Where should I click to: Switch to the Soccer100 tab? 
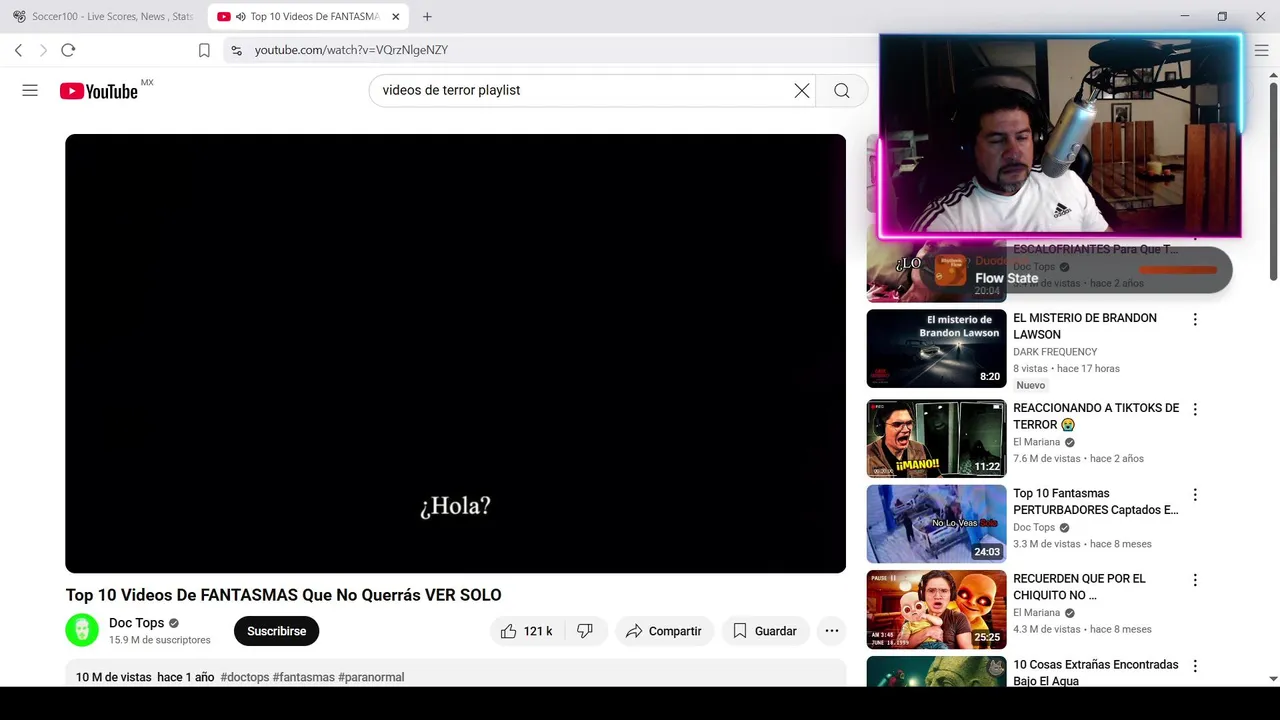(104, 16)
